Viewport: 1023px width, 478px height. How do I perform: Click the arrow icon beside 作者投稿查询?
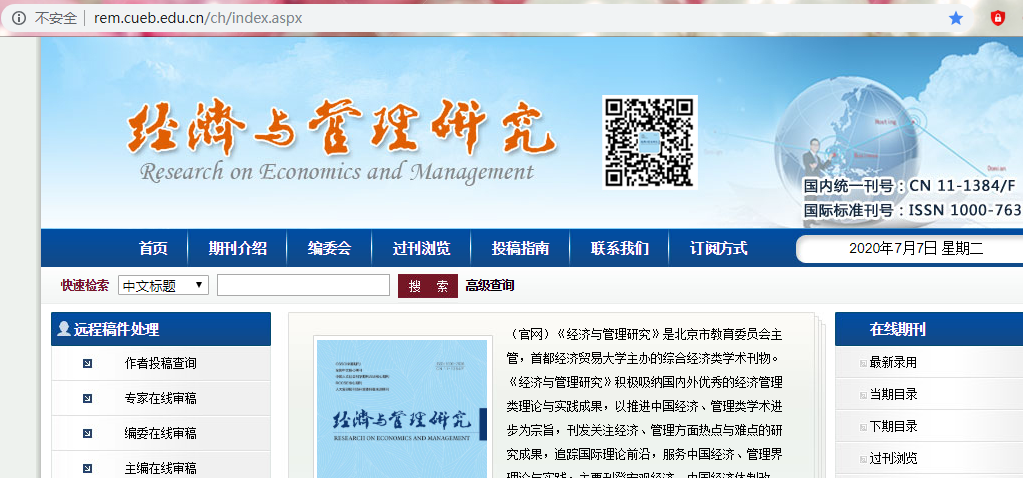pos(87,363)
